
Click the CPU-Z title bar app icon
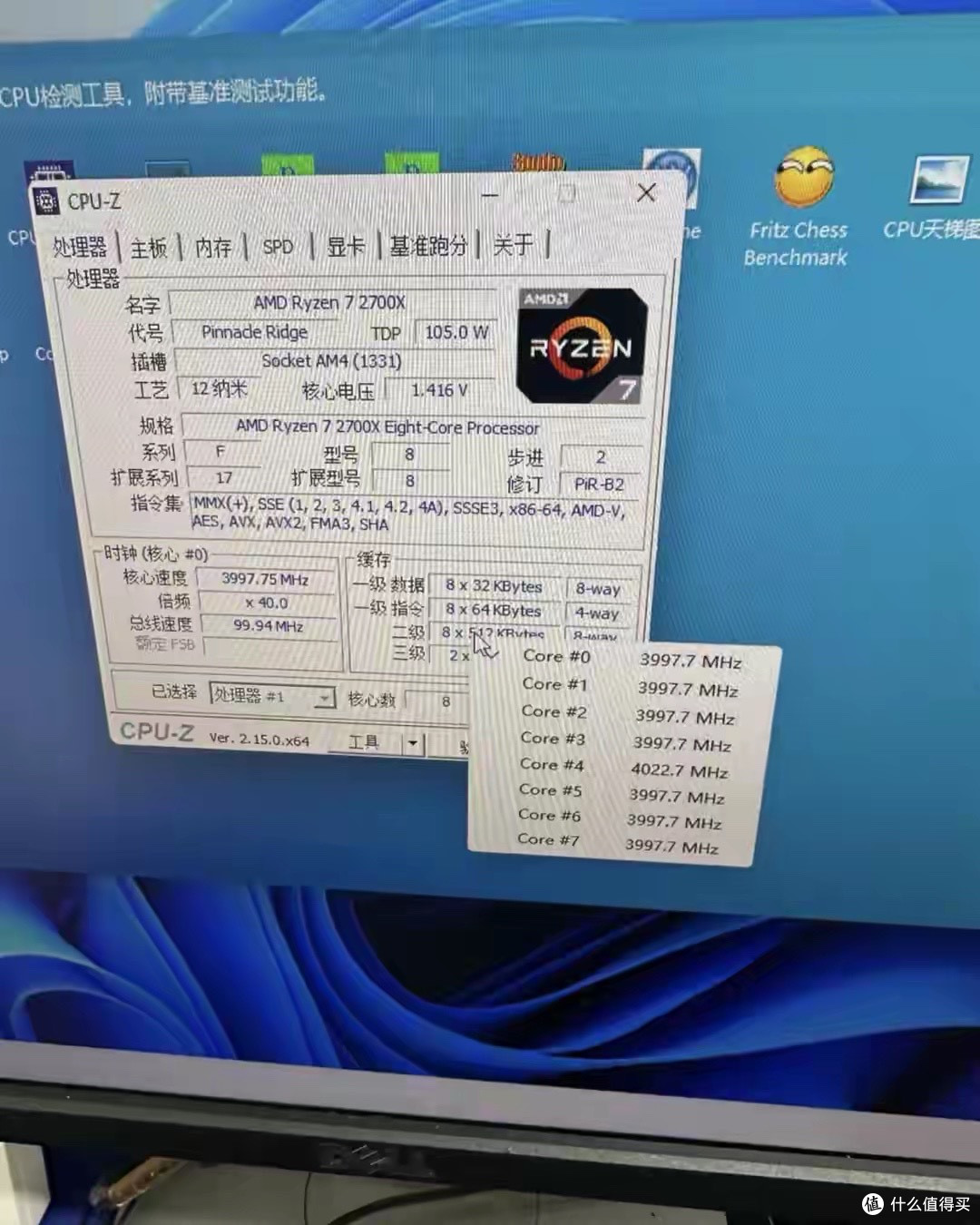45,201
